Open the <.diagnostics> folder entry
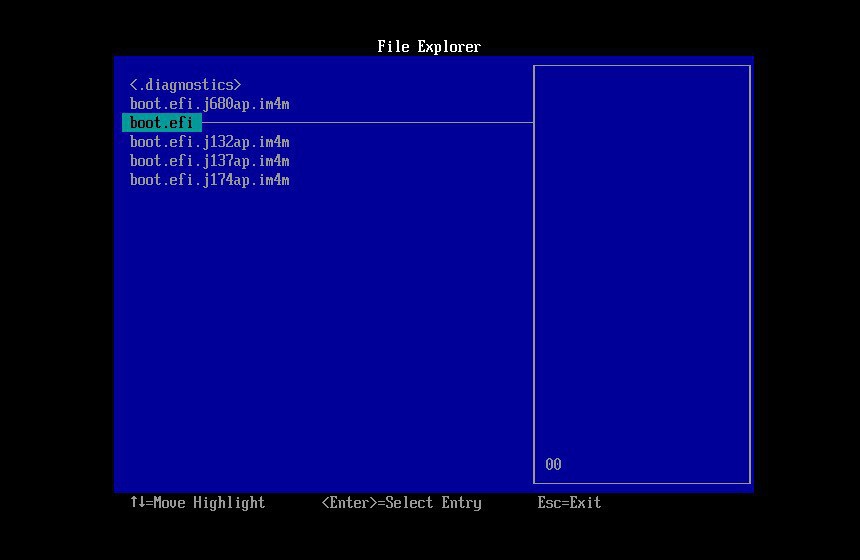Viewport: 860px width, 560px height. 185,85
